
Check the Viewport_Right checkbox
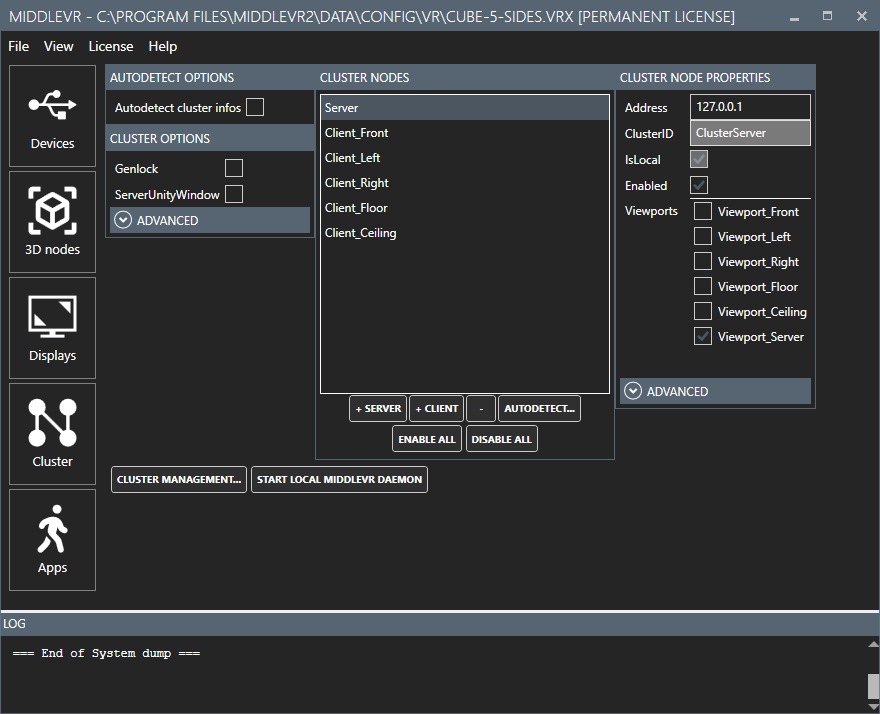pyautogui.click(x=703, y=261)
